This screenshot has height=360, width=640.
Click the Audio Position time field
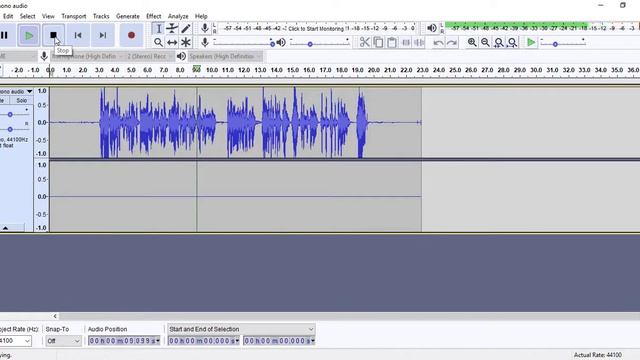click(124, 340)
